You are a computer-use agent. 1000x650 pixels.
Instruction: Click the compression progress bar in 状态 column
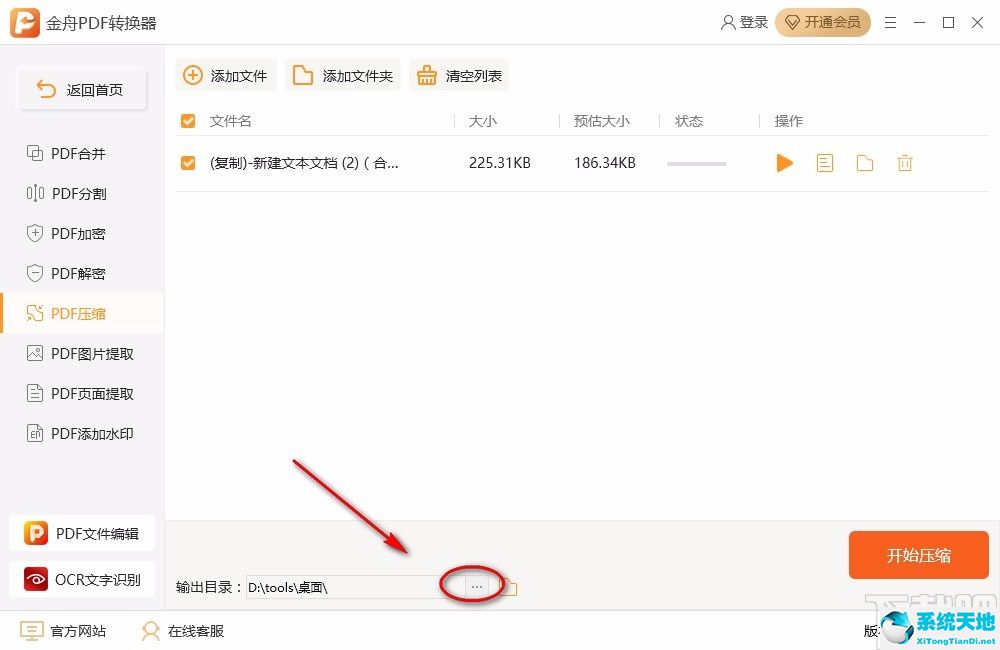pyautogui.click(x=696, y=163)
